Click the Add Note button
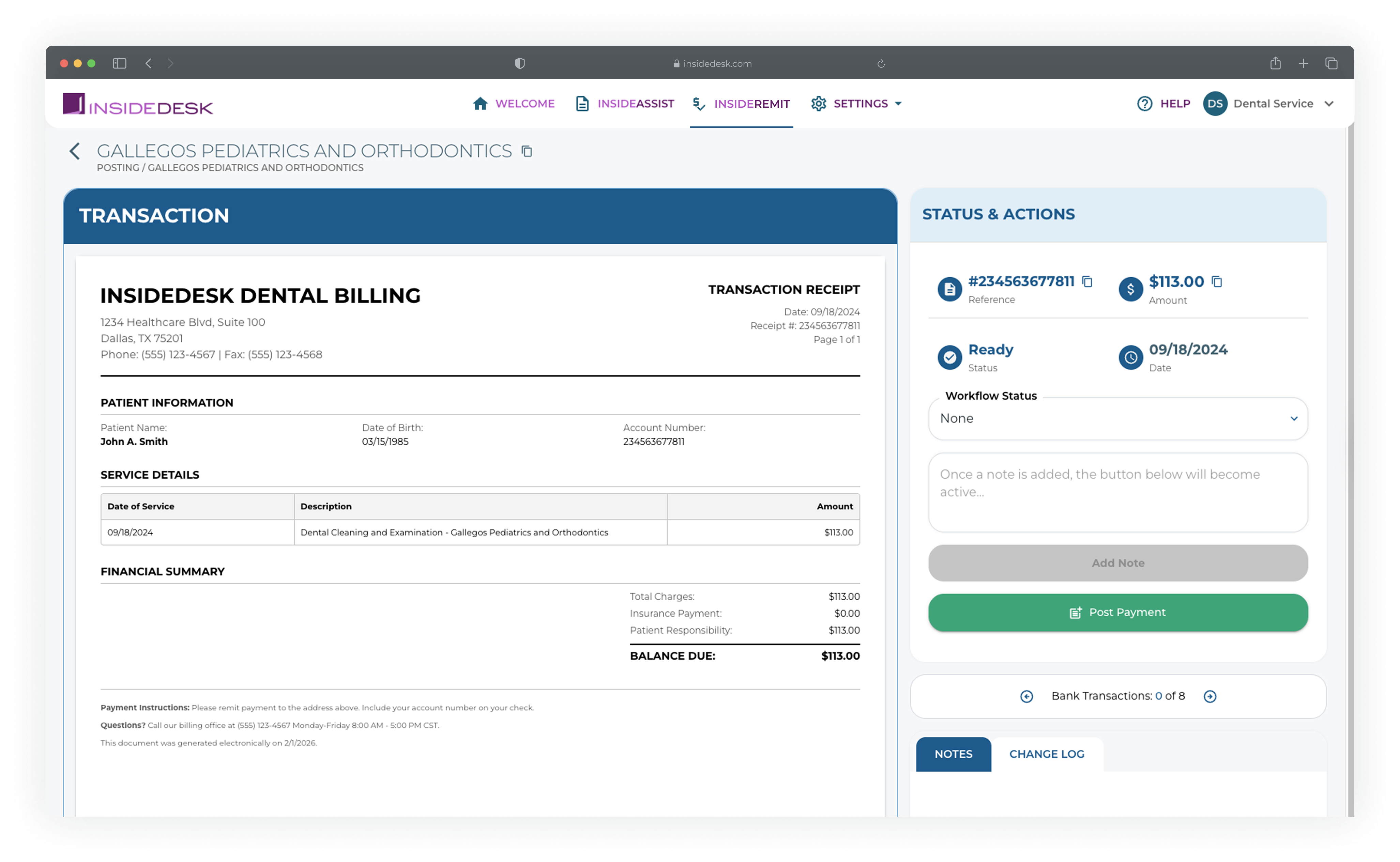The image size is (1400, 862). (x=1118, y=563)
